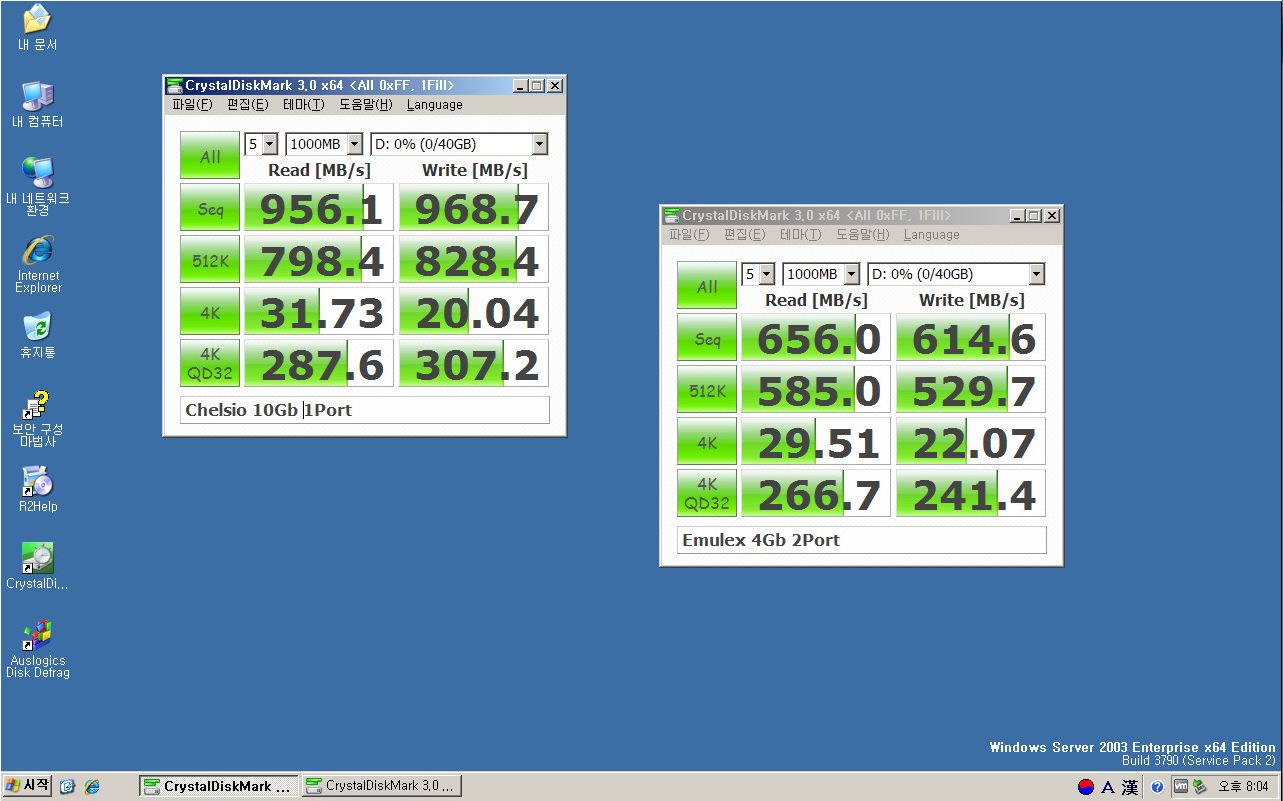Click the Korean IME flag icon in tray
1283x801 pixels.
point(1086,787)
